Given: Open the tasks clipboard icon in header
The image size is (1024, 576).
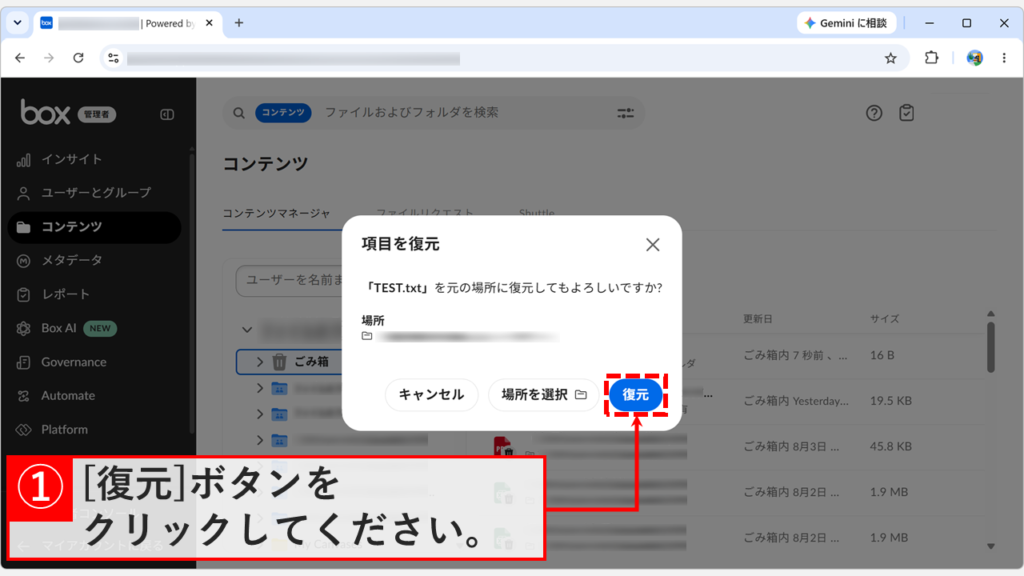Looking at the screenshot, I should pos(906,113).
